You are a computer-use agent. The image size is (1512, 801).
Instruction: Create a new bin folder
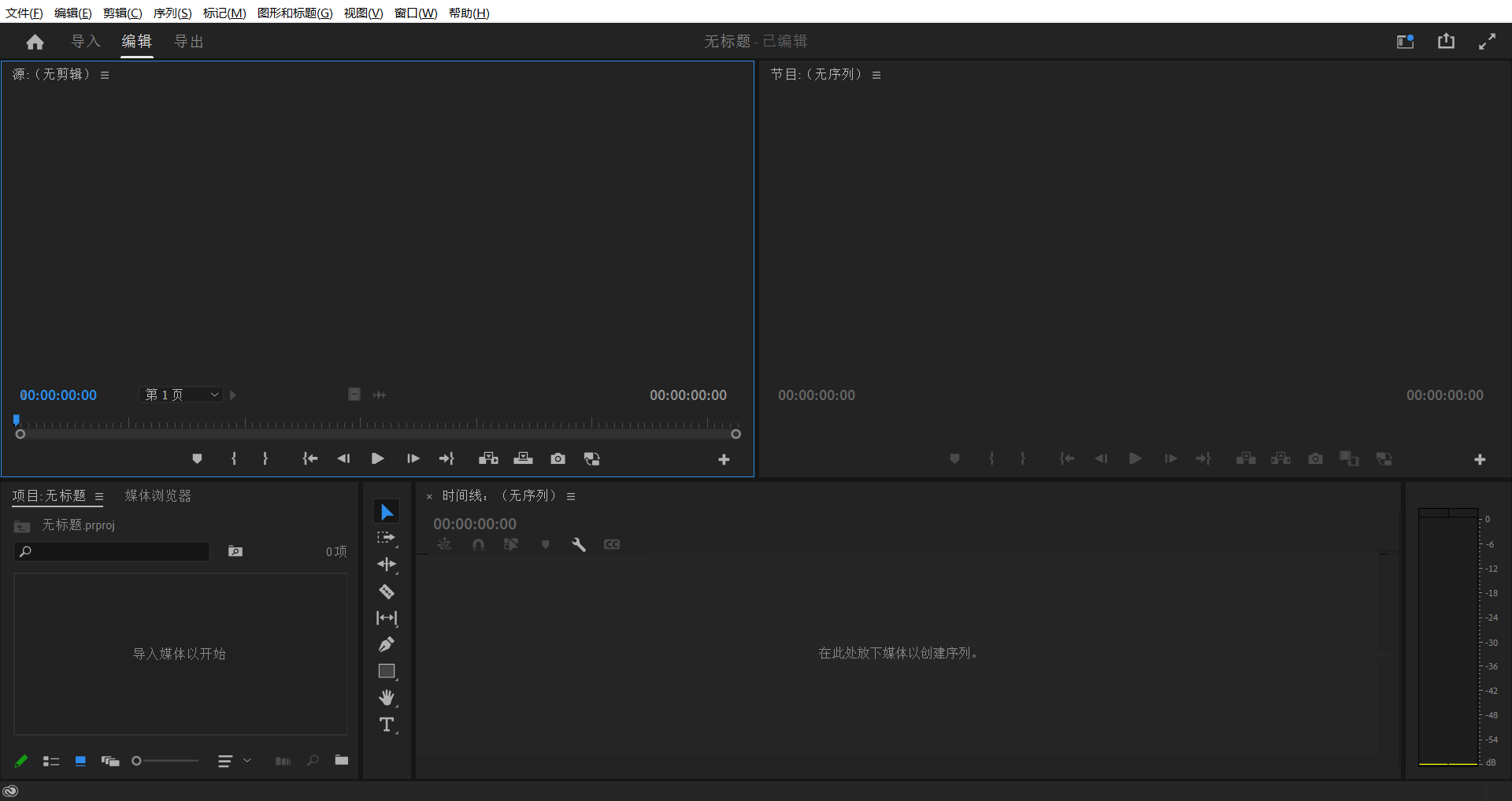(341, 760)
